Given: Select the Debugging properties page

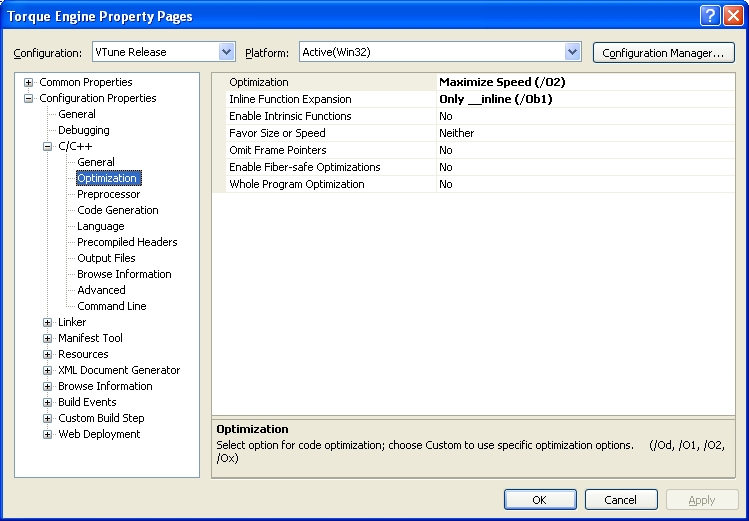Looking at the screenshot, I should point(84,130).
